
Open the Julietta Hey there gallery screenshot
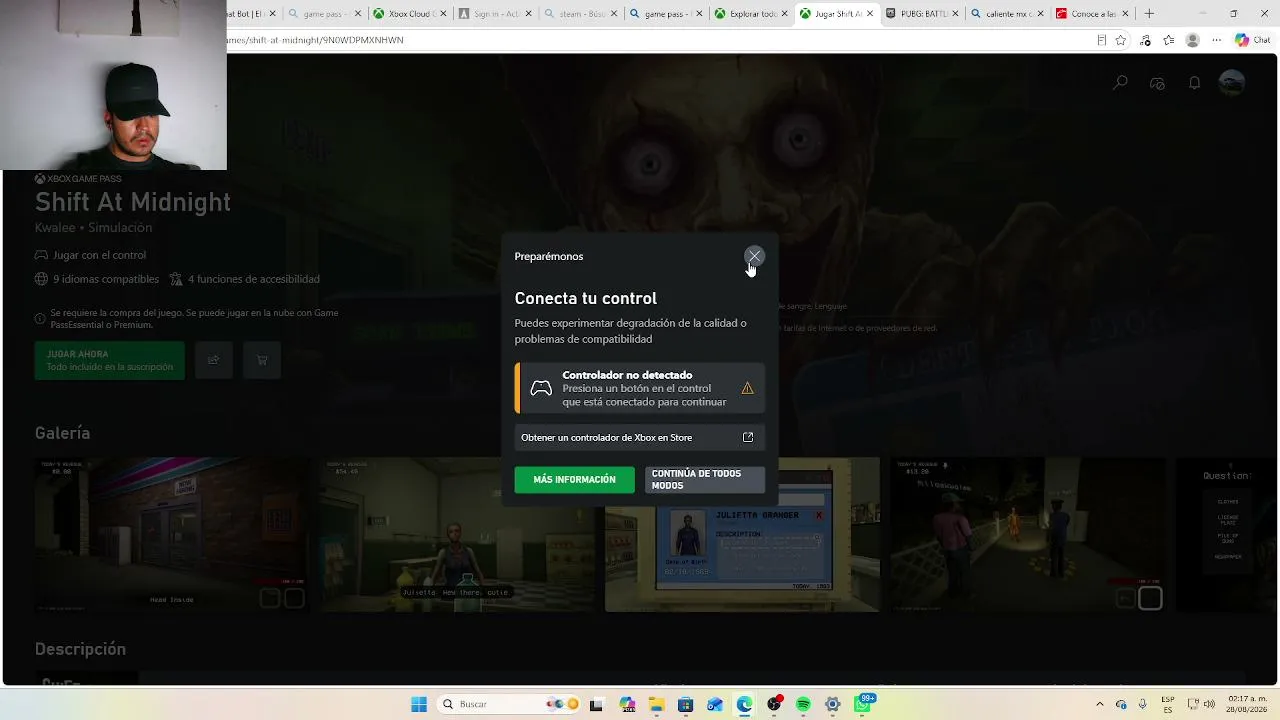click(457, 535)
